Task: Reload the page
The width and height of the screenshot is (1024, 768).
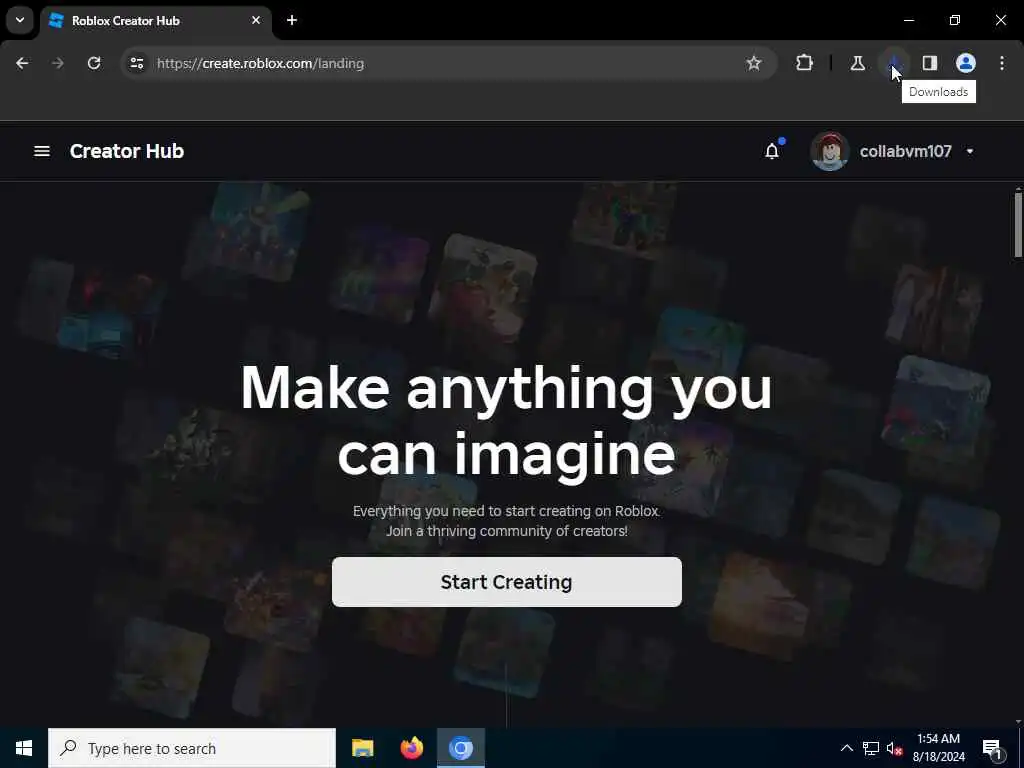Action: click(94, 63)
